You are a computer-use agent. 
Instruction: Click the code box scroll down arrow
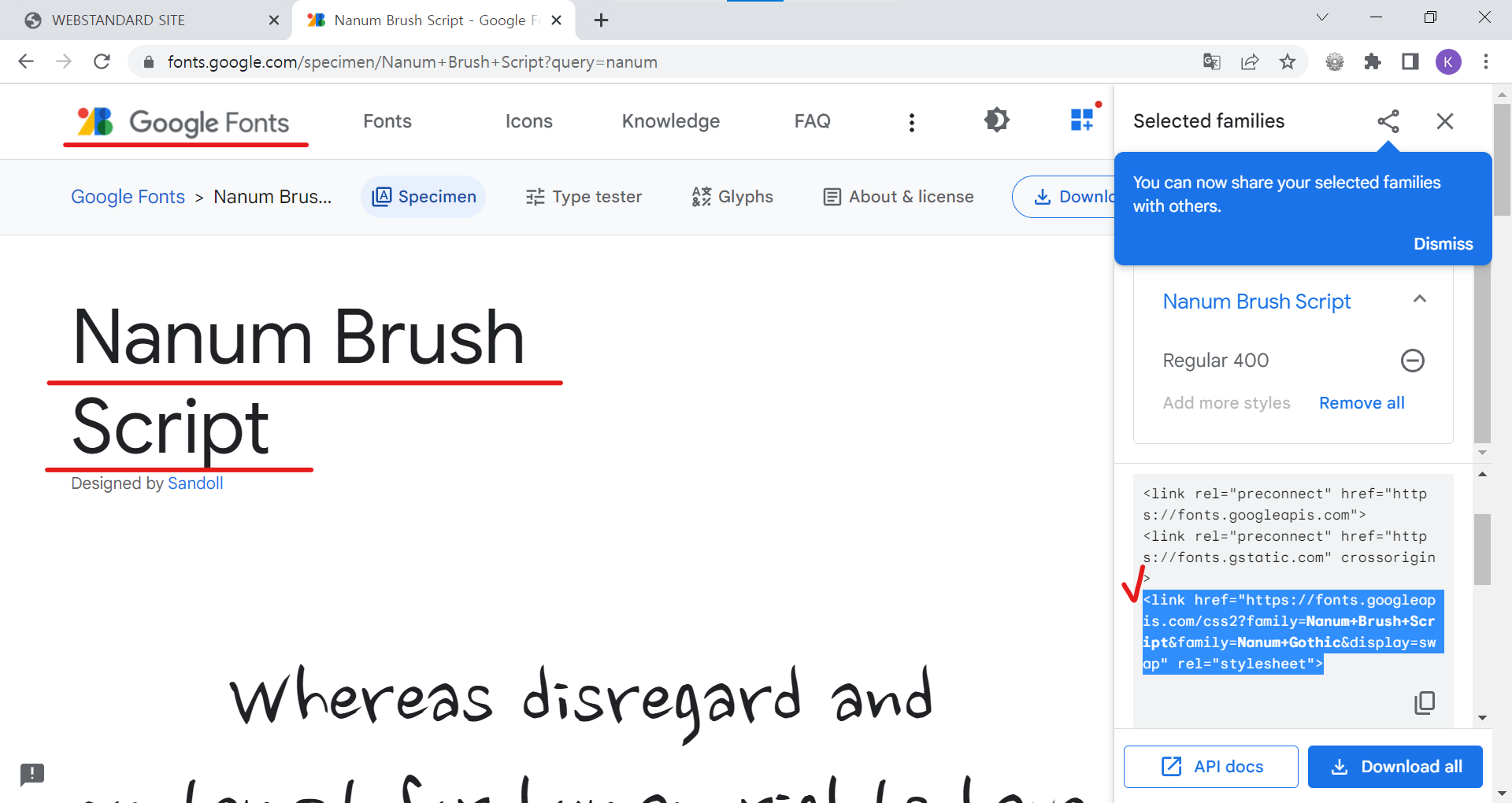pos(1482,718)
